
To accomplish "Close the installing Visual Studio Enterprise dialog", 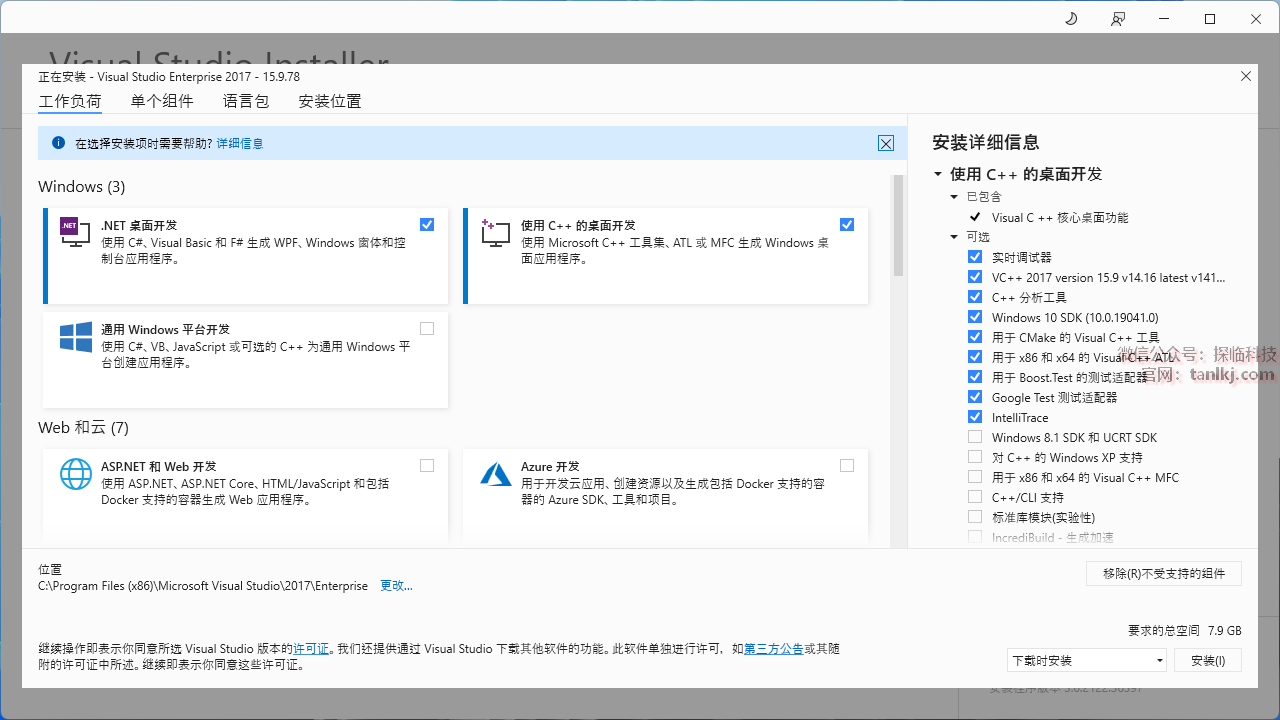I will (x=1246, y=76).
